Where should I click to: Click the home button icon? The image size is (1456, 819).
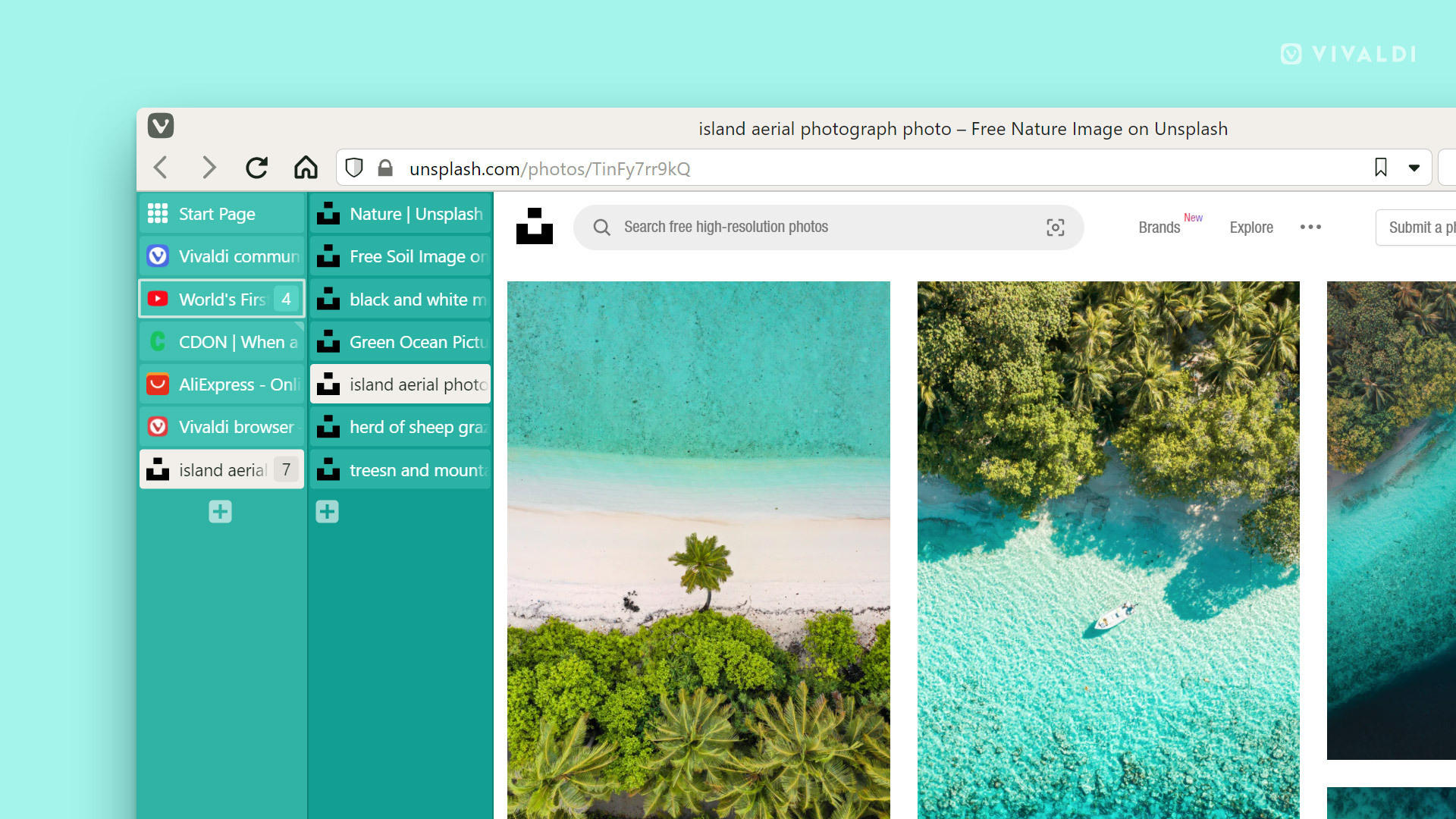(x=305, y=167)
